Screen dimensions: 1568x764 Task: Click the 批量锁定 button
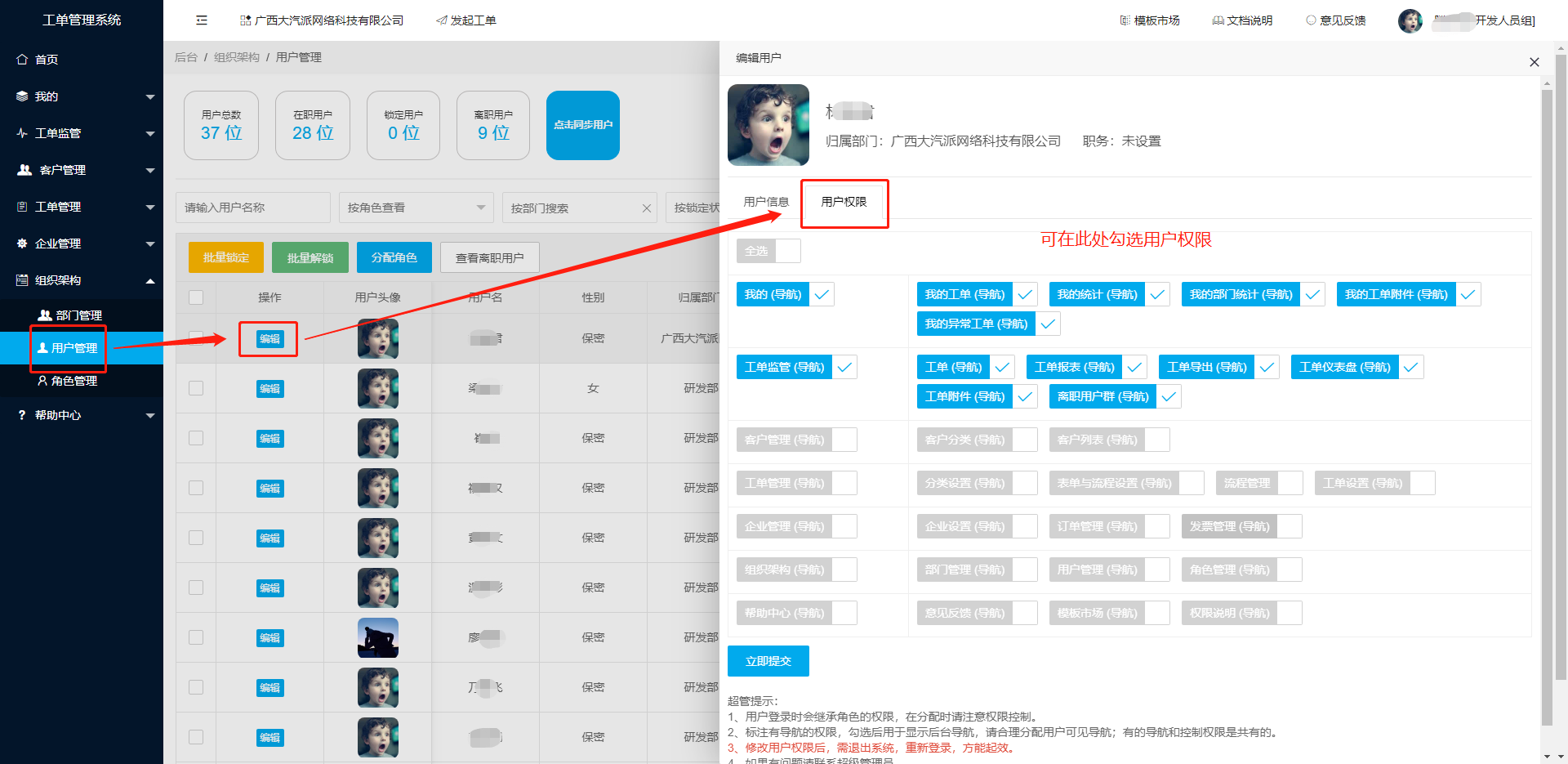click(x=226, y=257)
